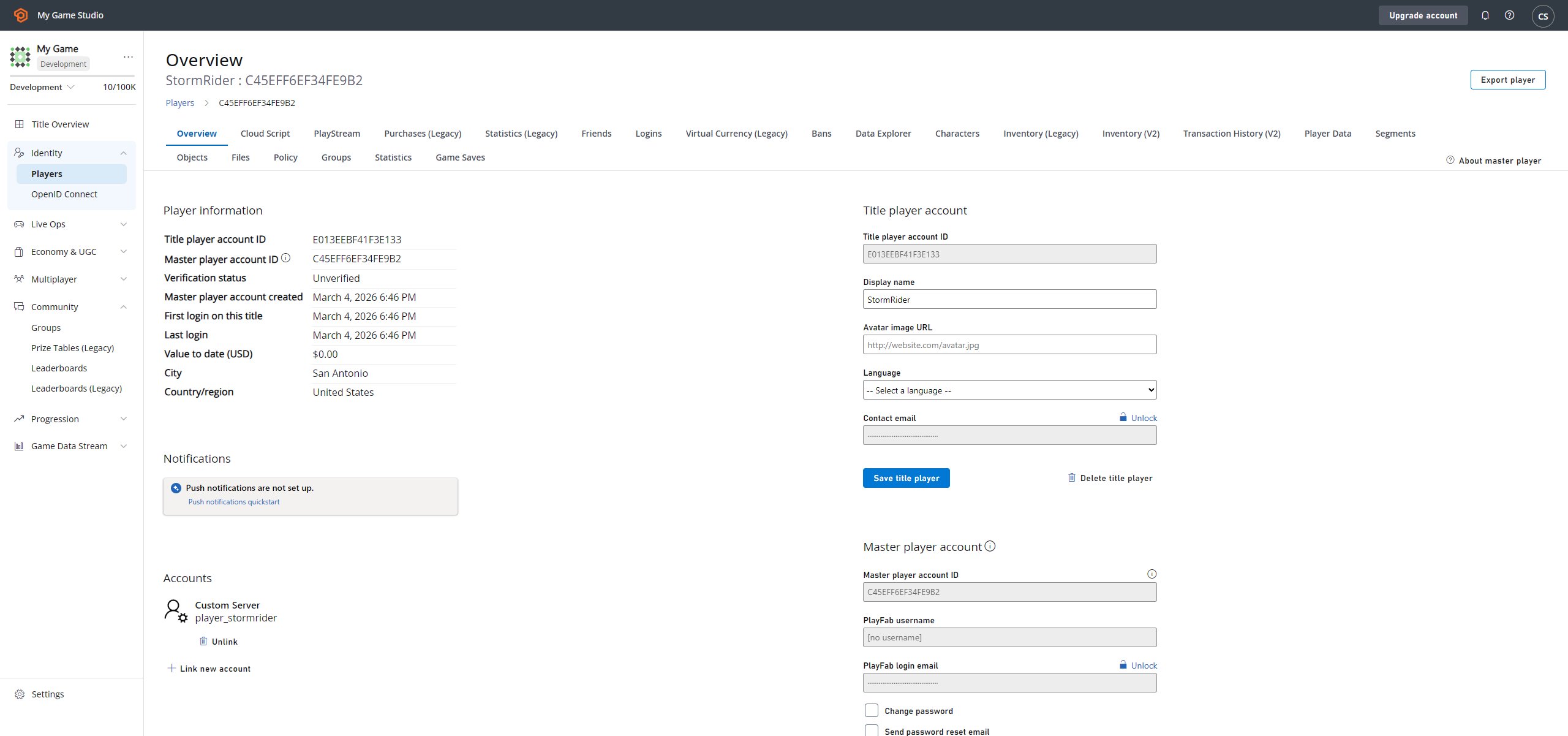Click the Identity person icon
This screenshot has width=1568, height=736.
20,153
